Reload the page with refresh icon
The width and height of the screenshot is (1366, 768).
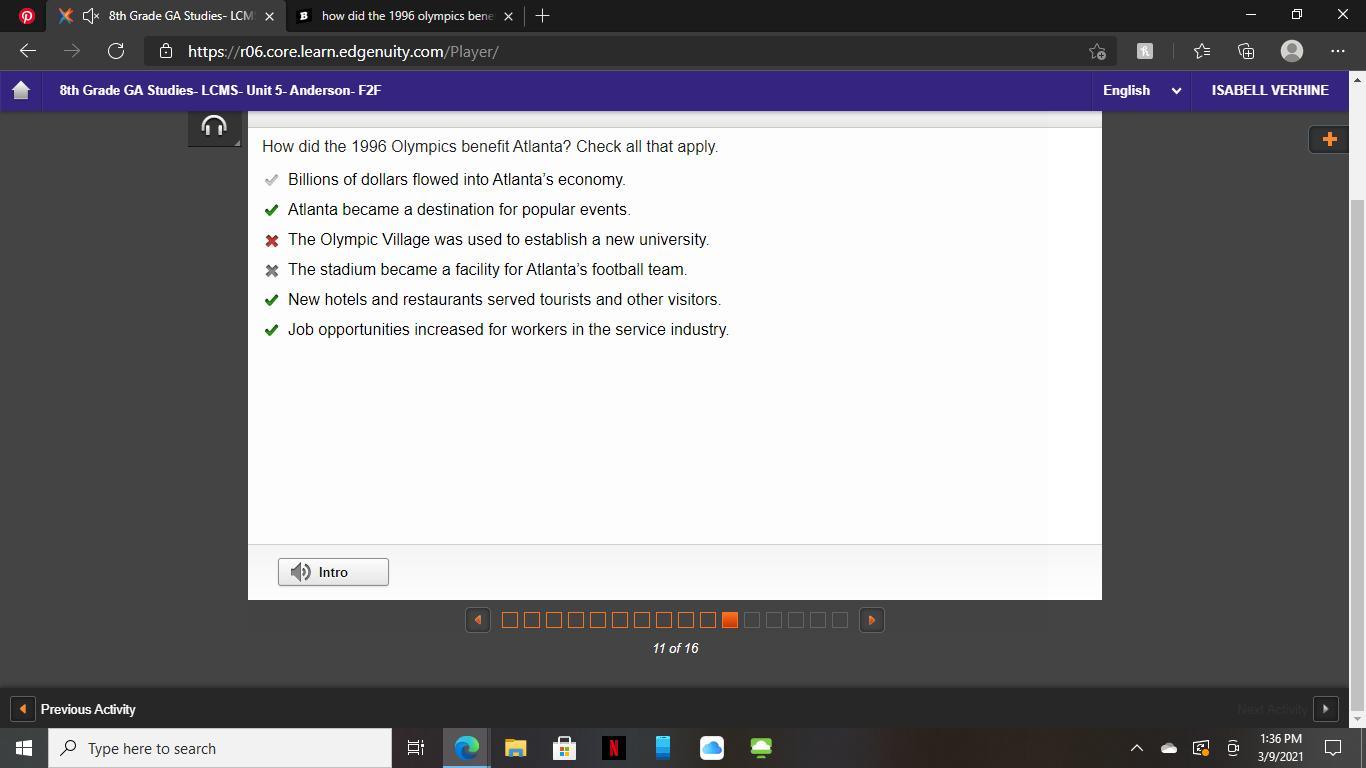click(x=116, y=51)
